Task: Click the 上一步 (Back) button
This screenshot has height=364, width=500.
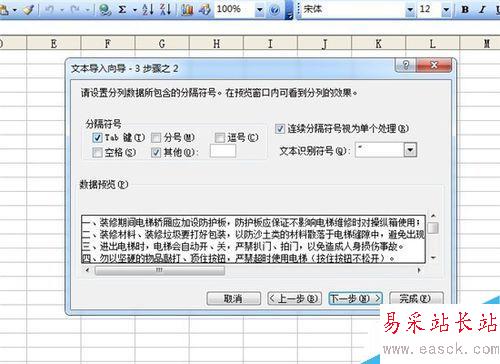Action: click(295, 298)
